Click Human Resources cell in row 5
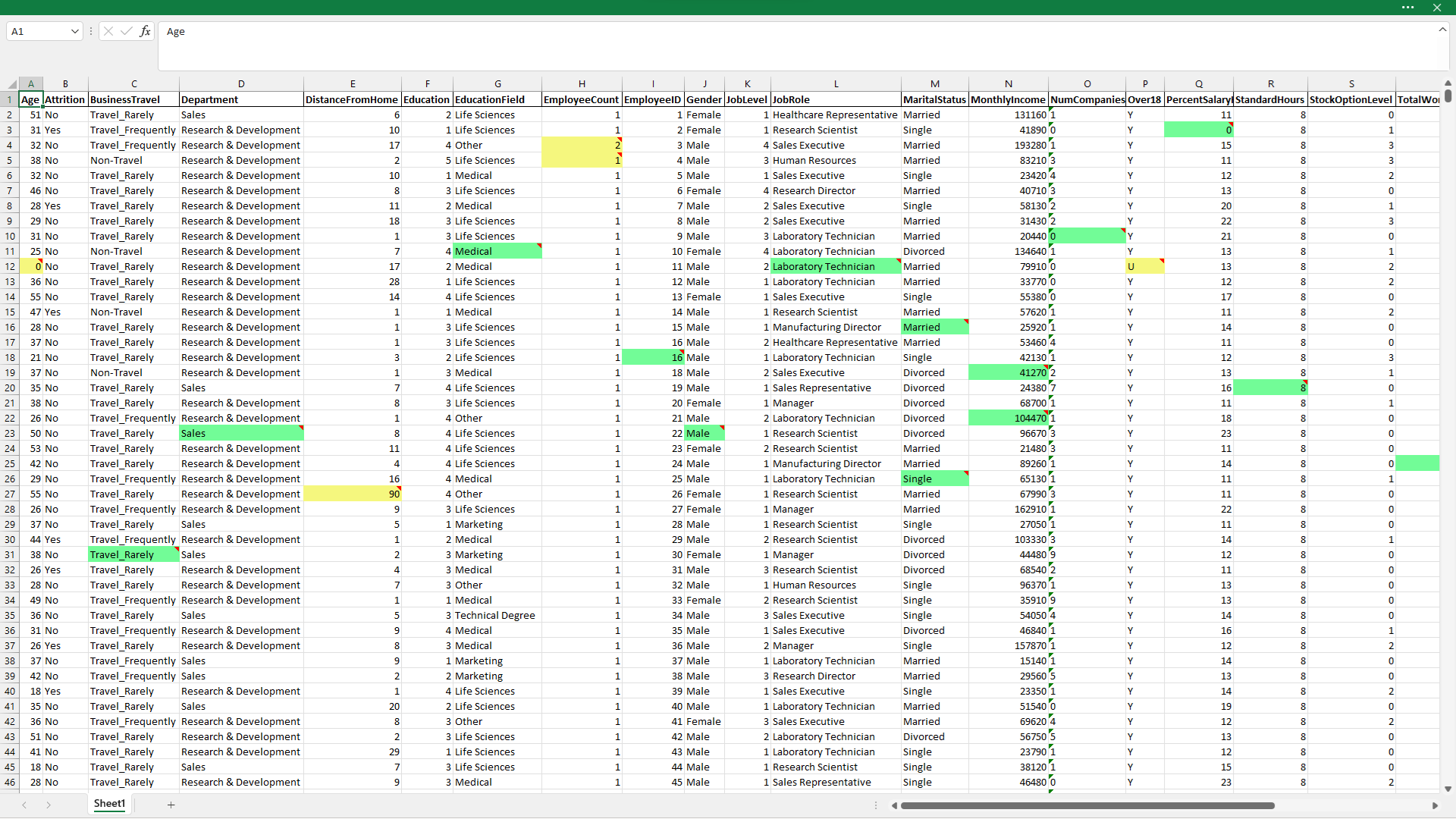 (836, 160)
